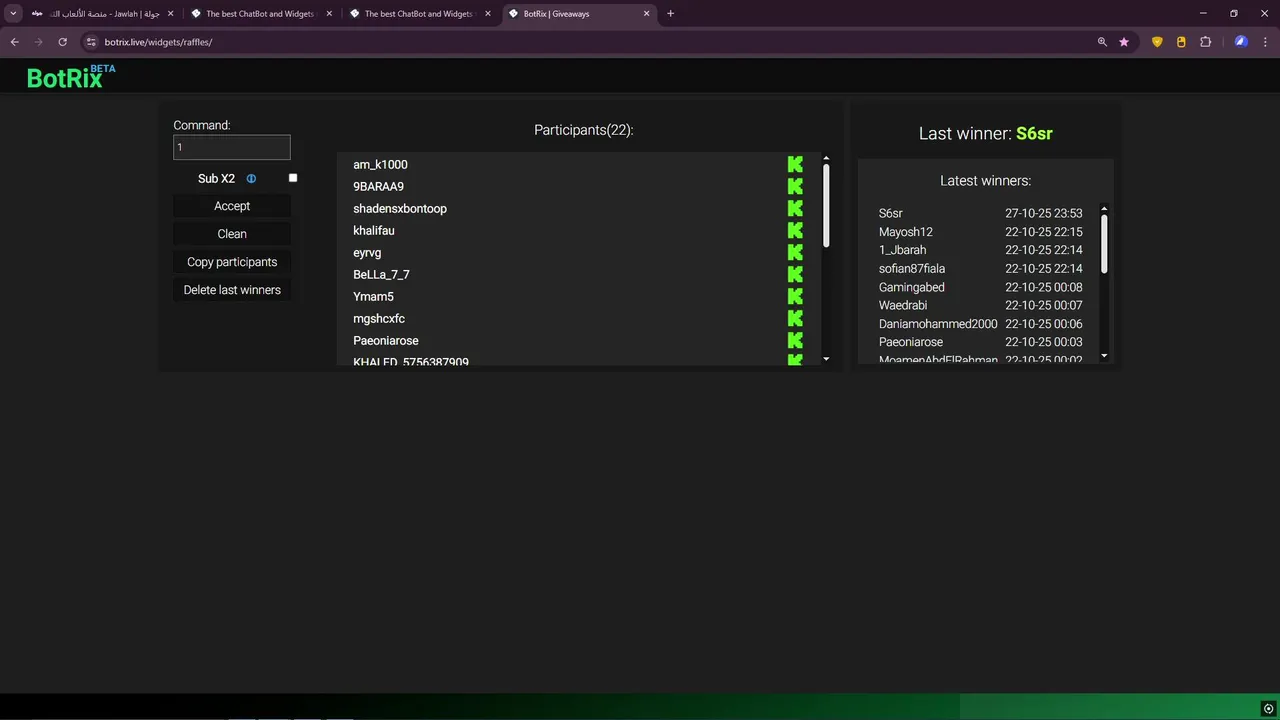Click last winner name S6sr in heading
Image resolution: width=1280 pixels, height=720 pixels.
click(x=1034, y=133)
